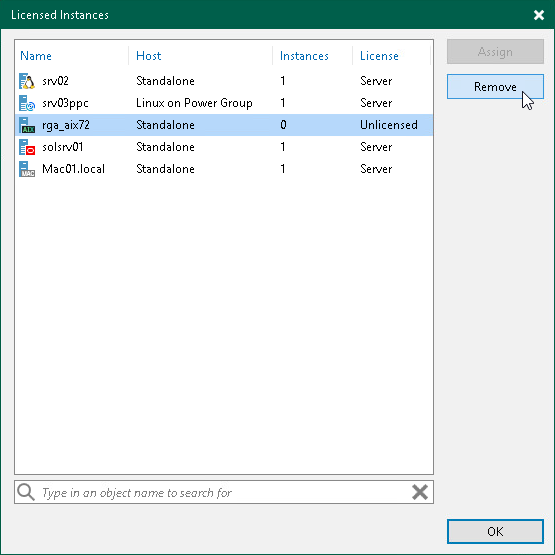Image resolution: width=555 pixels, height=555 pixels.
Task: Click the Standalone host cell of srv02
Action: pos(165,81)
